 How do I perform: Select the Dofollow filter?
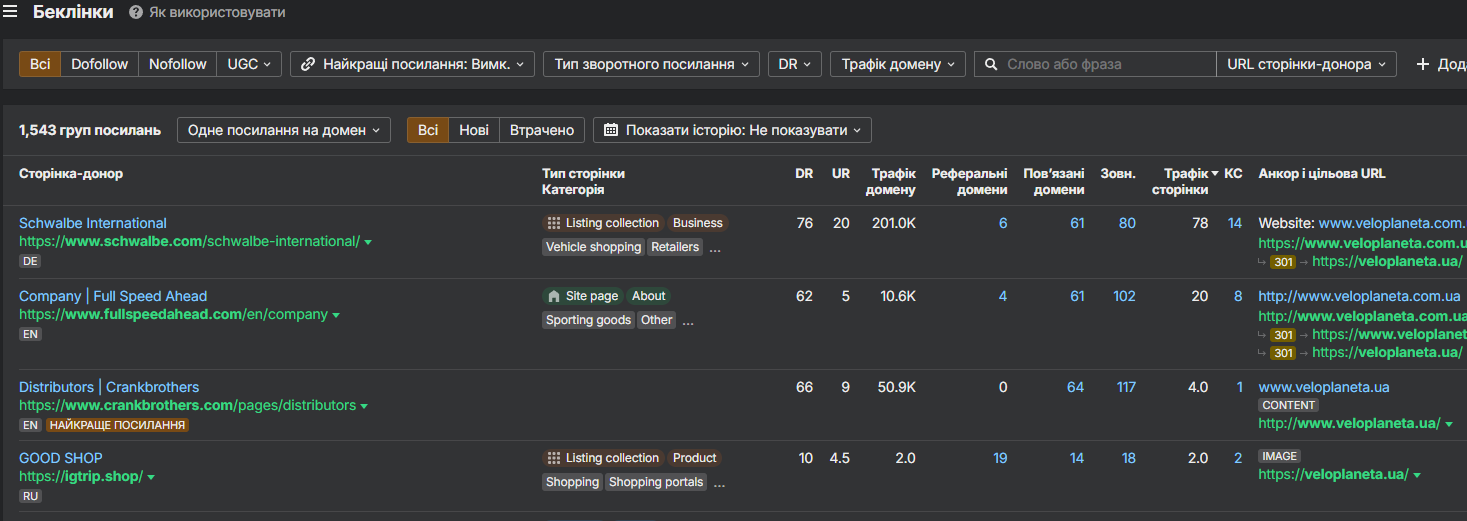pos(100,64)
